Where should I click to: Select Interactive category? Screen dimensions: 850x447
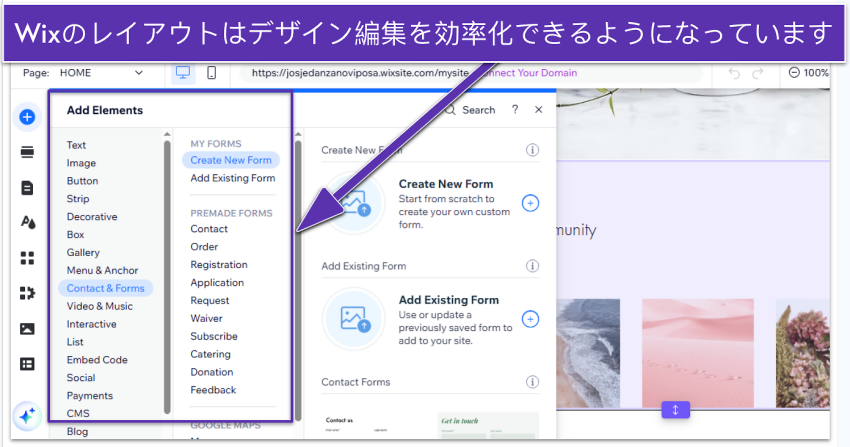click(x=92, y=324)
